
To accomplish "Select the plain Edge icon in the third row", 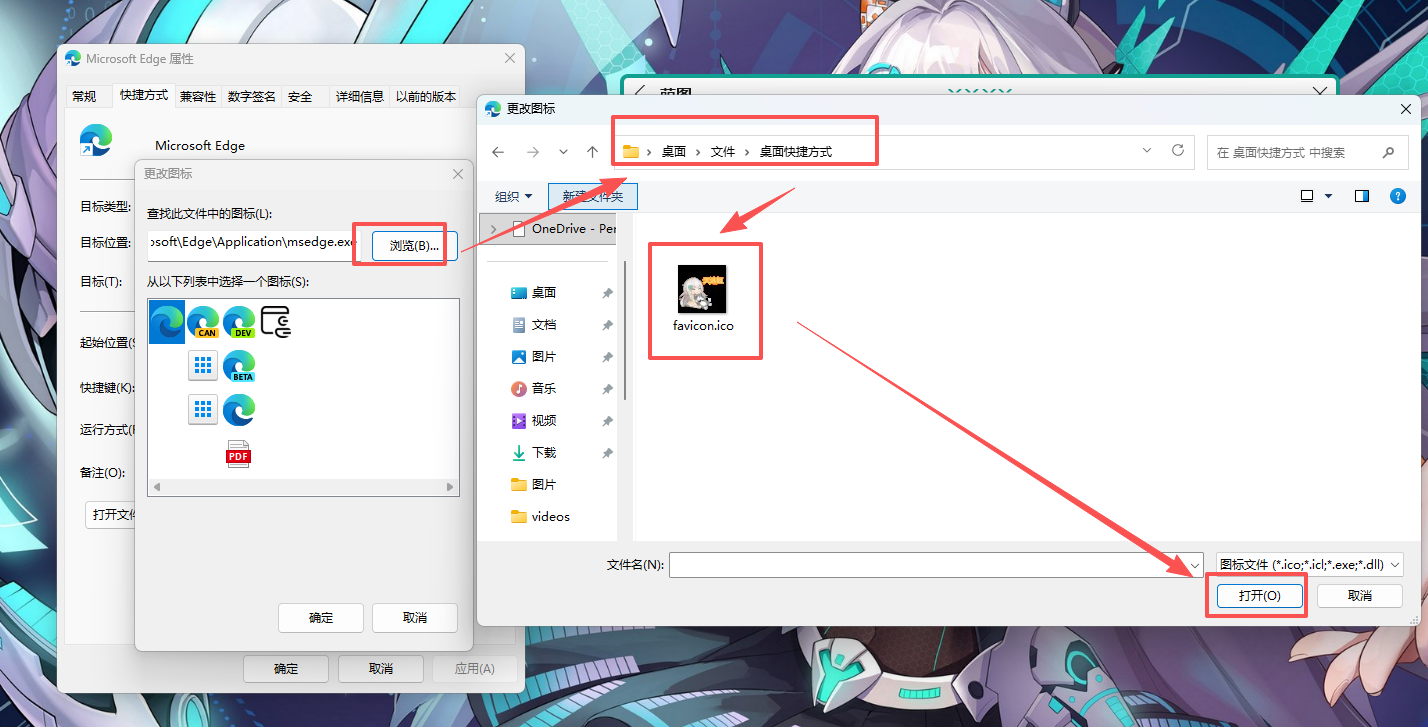I will (x=238, y=409).
